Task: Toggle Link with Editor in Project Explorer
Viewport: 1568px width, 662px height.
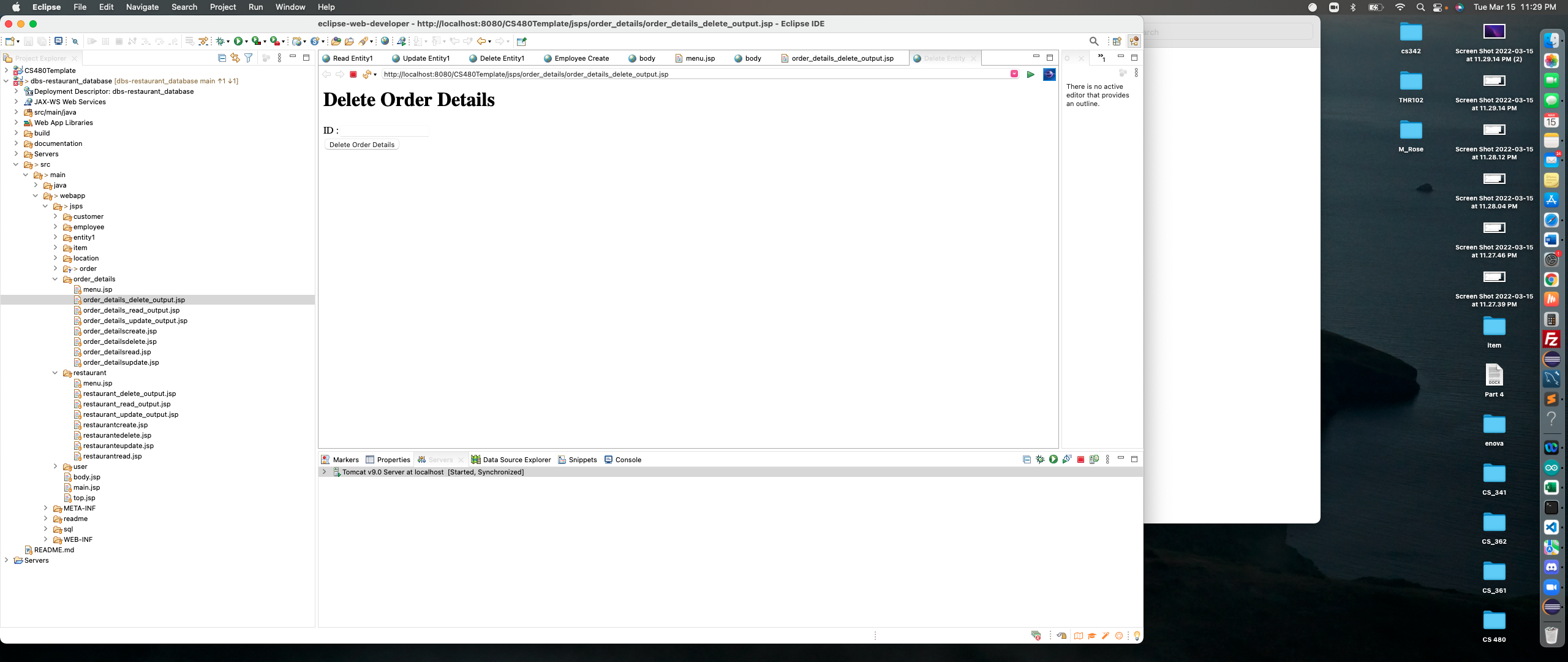Action: tap(235, 58)
